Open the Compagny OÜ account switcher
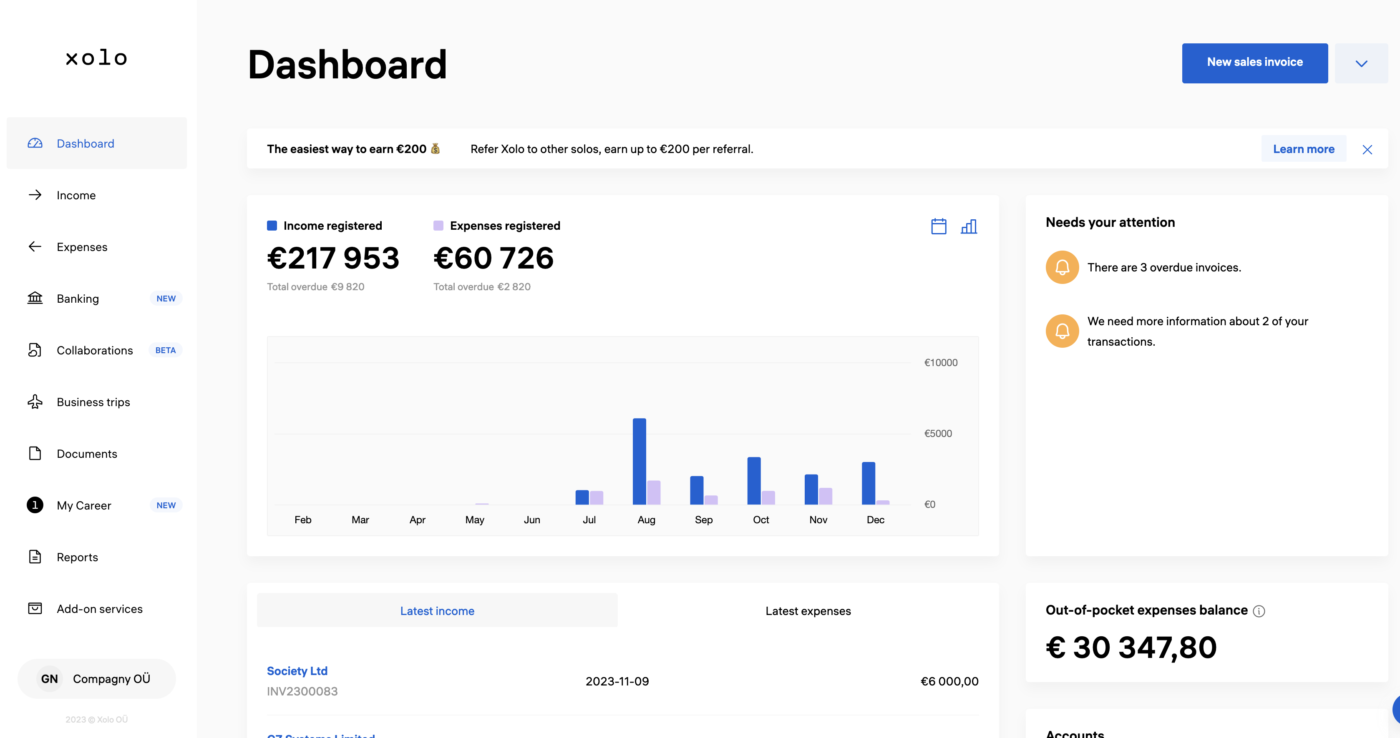Screen dimensions: 1400x738 pyautogui.click(x=97, y=679)
